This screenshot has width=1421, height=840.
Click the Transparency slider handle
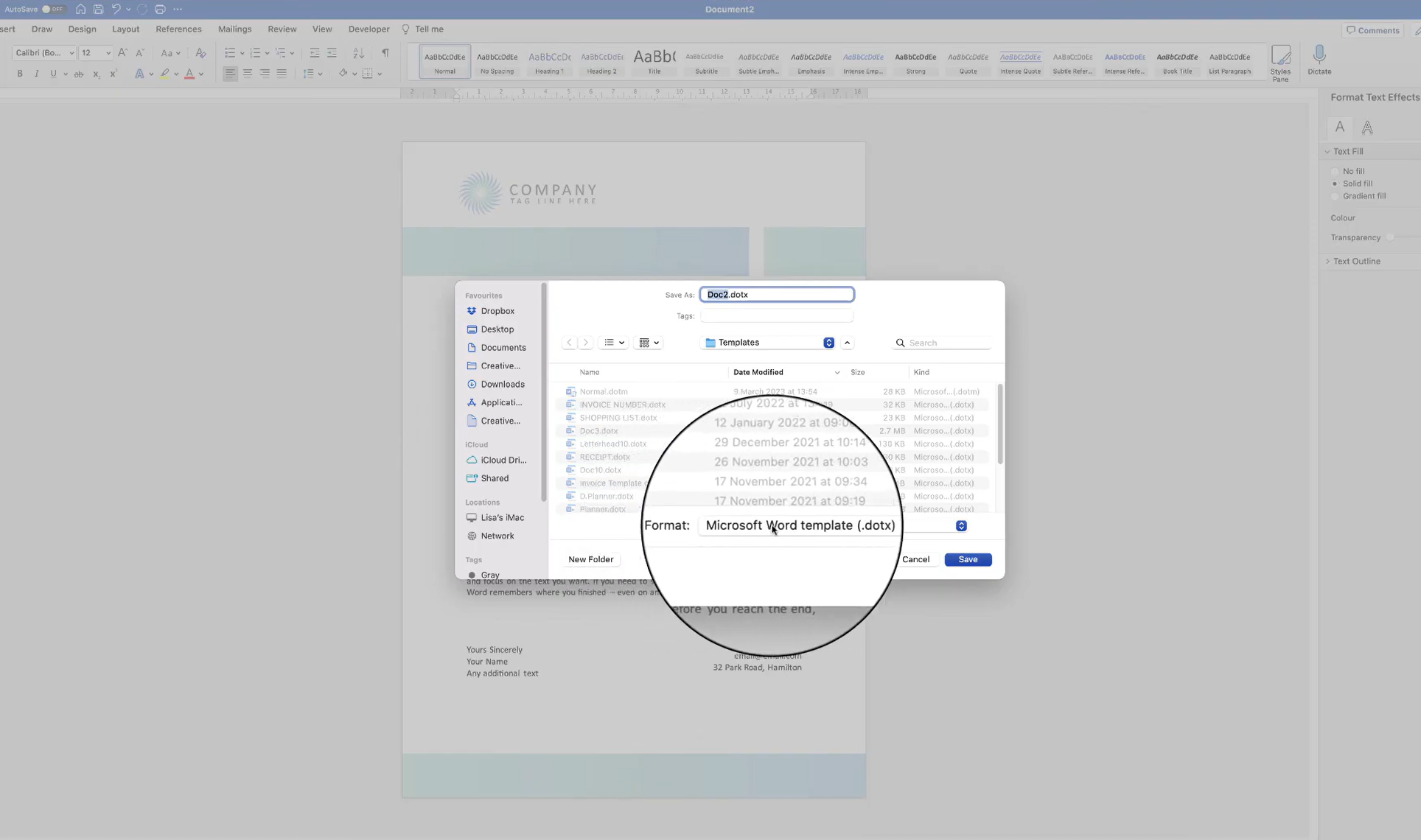pos(1391,237)
